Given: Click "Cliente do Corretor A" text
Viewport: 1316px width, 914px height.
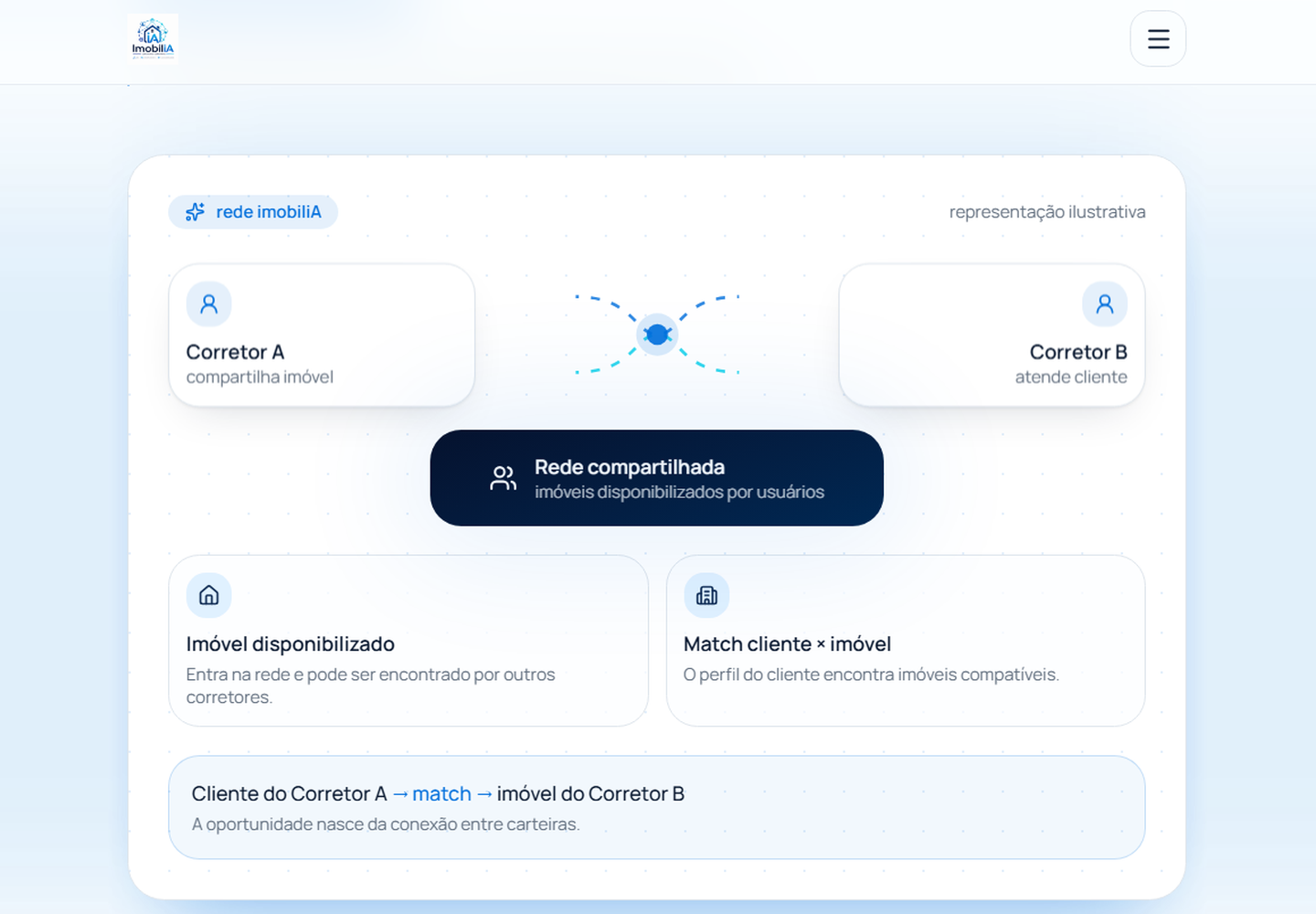Looking at the screenshot, I should click(x=289, y=793).
